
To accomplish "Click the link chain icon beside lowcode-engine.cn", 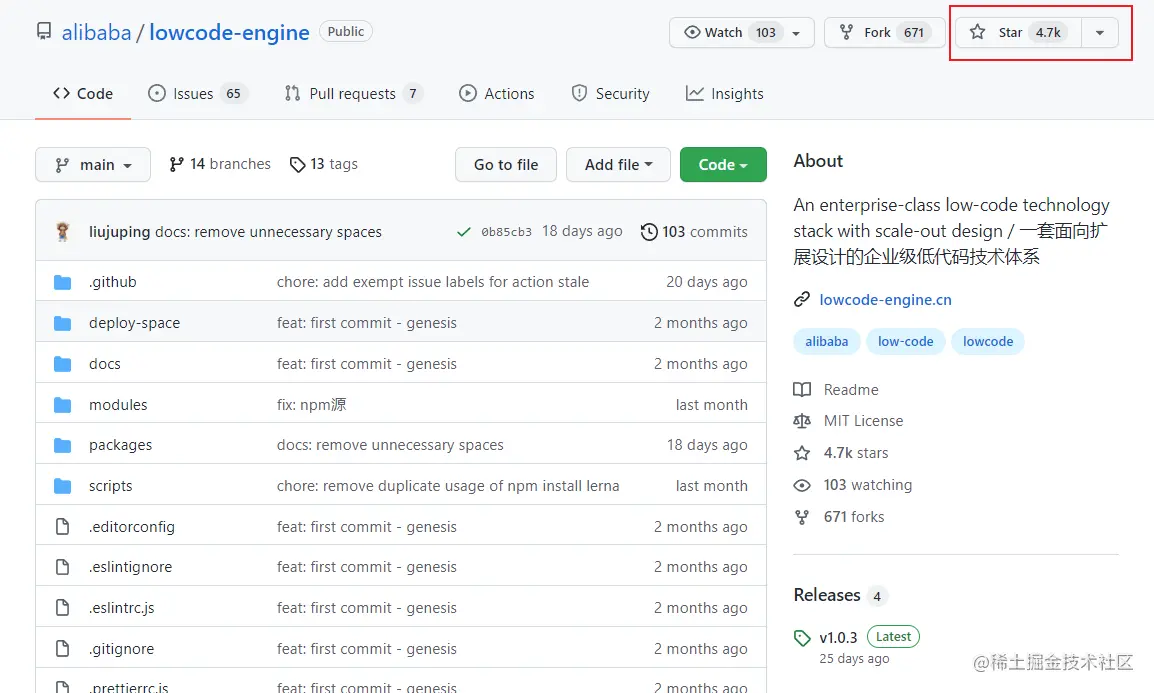I will pyautogui.click(x=801, y=299).
